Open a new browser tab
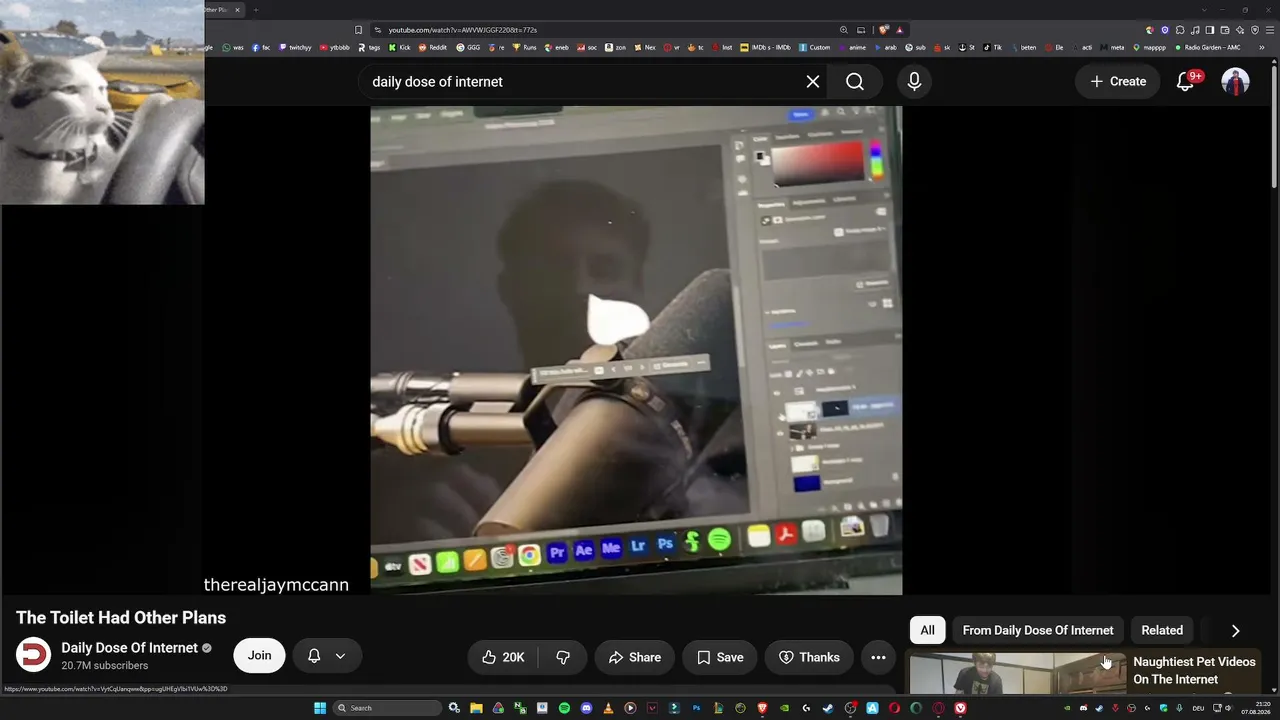This screenshot has width=1280, height=720. pos(255,10)
